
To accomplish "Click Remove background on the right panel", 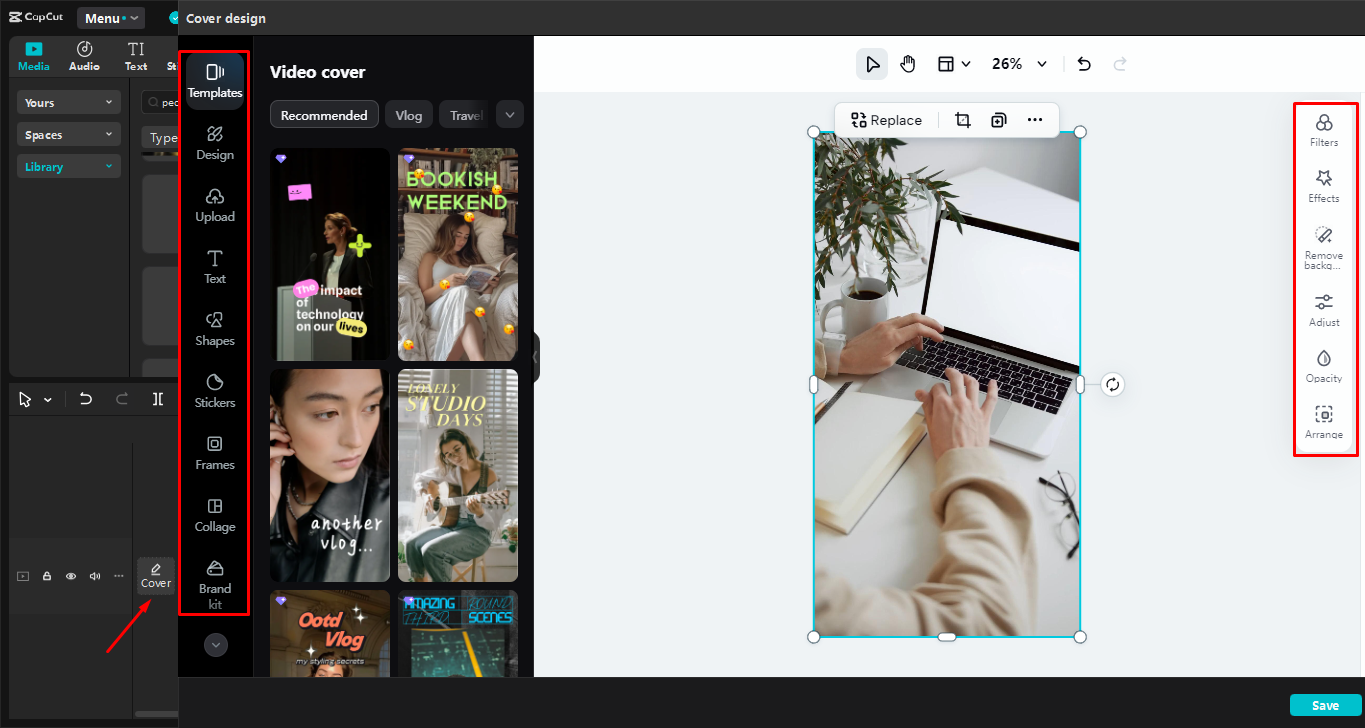I will click(1323, 245).
